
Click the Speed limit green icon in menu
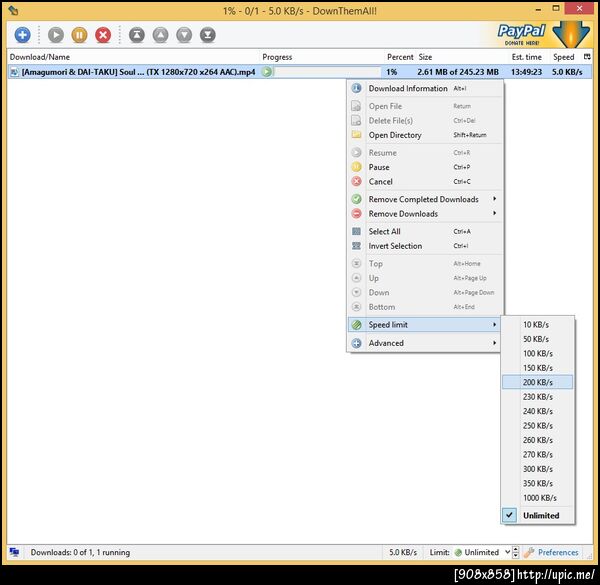click(x=356, y=324)
